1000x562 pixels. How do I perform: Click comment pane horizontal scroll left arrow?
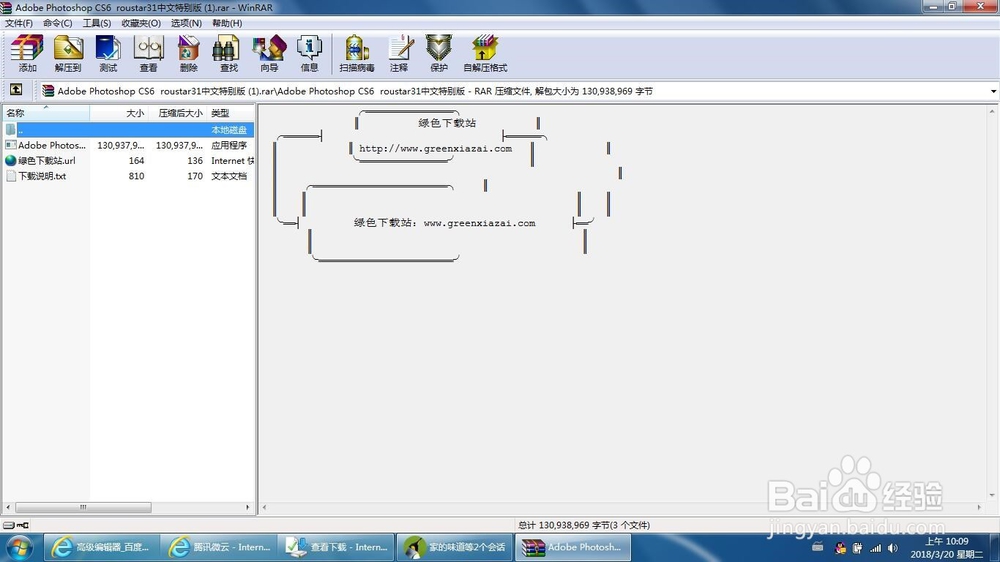265,508
